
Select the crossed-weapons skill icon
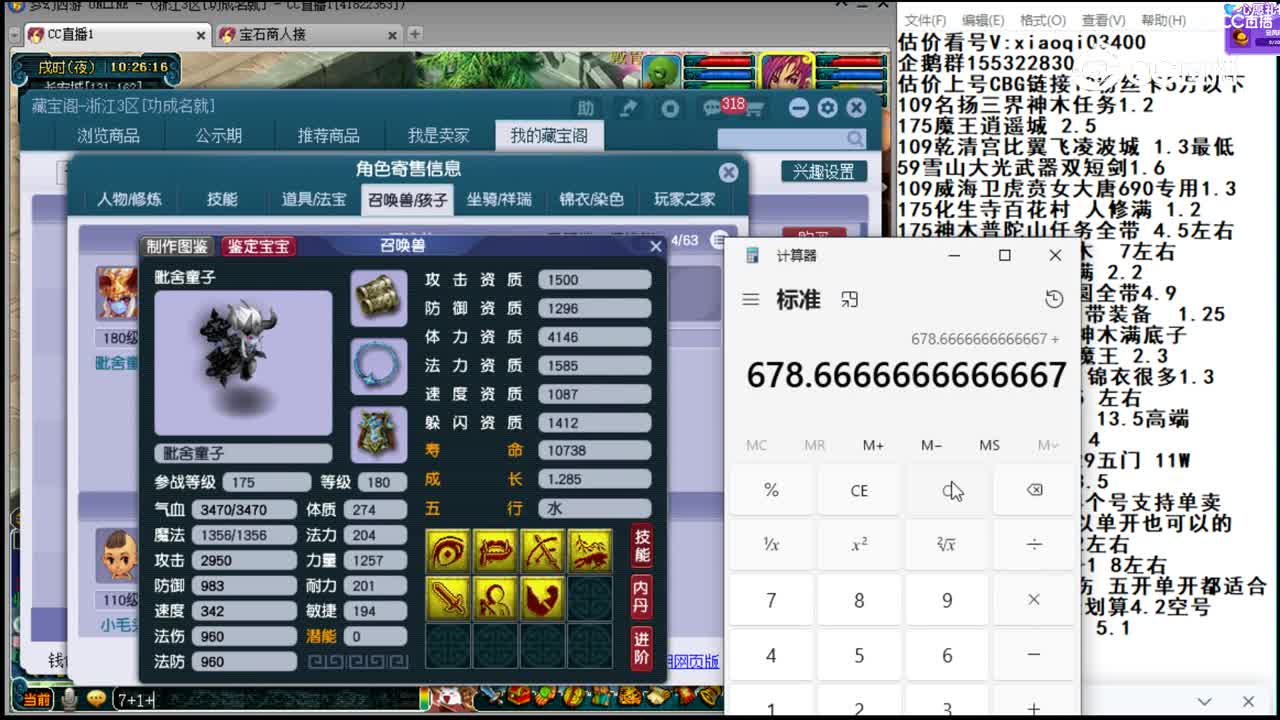click(x=542, y=551)
